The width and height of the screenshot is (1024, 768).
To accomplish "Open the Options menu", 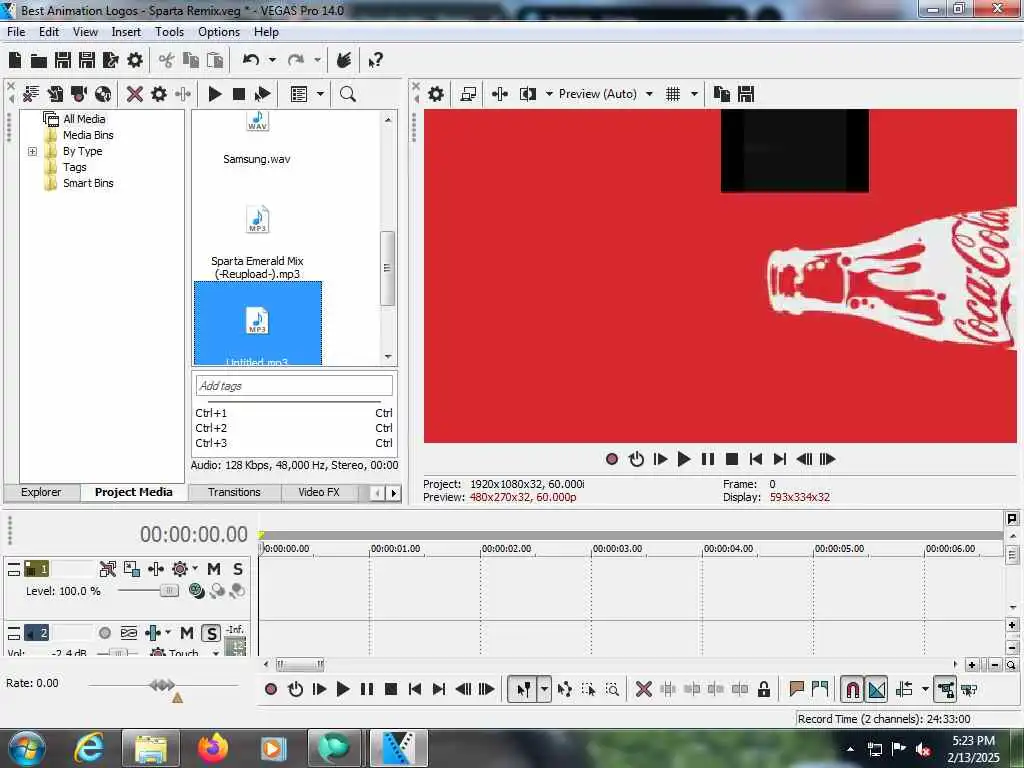I will point(219,32).
